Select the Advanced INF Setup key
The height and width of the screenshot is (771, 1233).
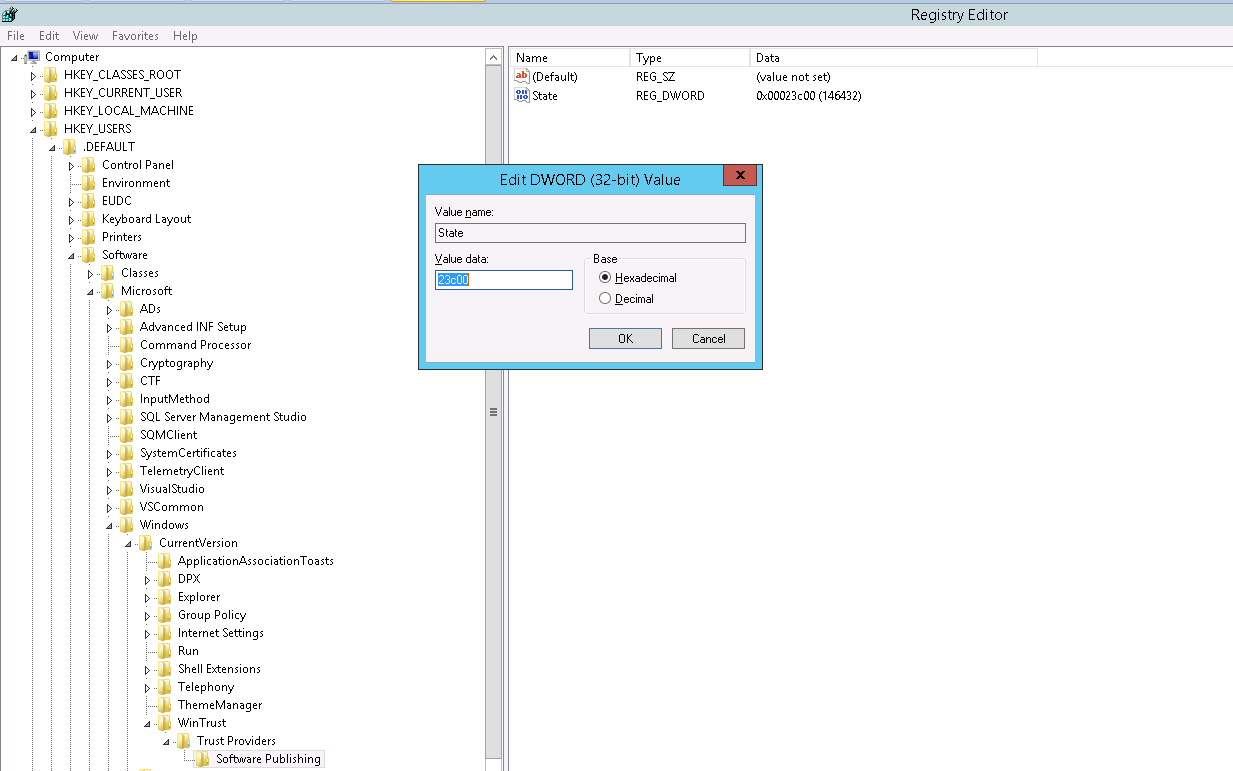tap(193, 327)
